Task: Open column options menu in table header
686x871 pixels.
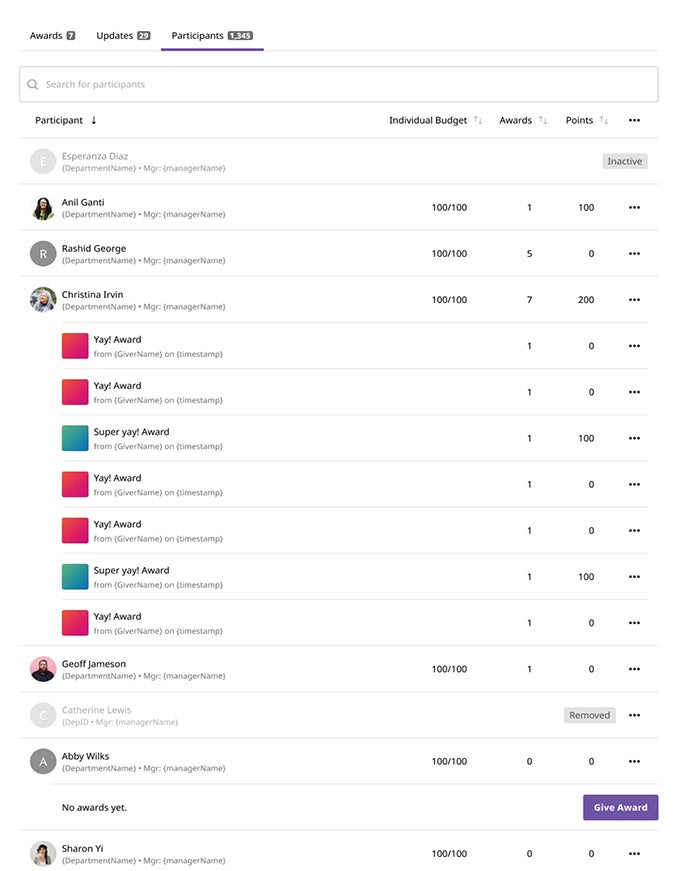Action: (634, 121)
